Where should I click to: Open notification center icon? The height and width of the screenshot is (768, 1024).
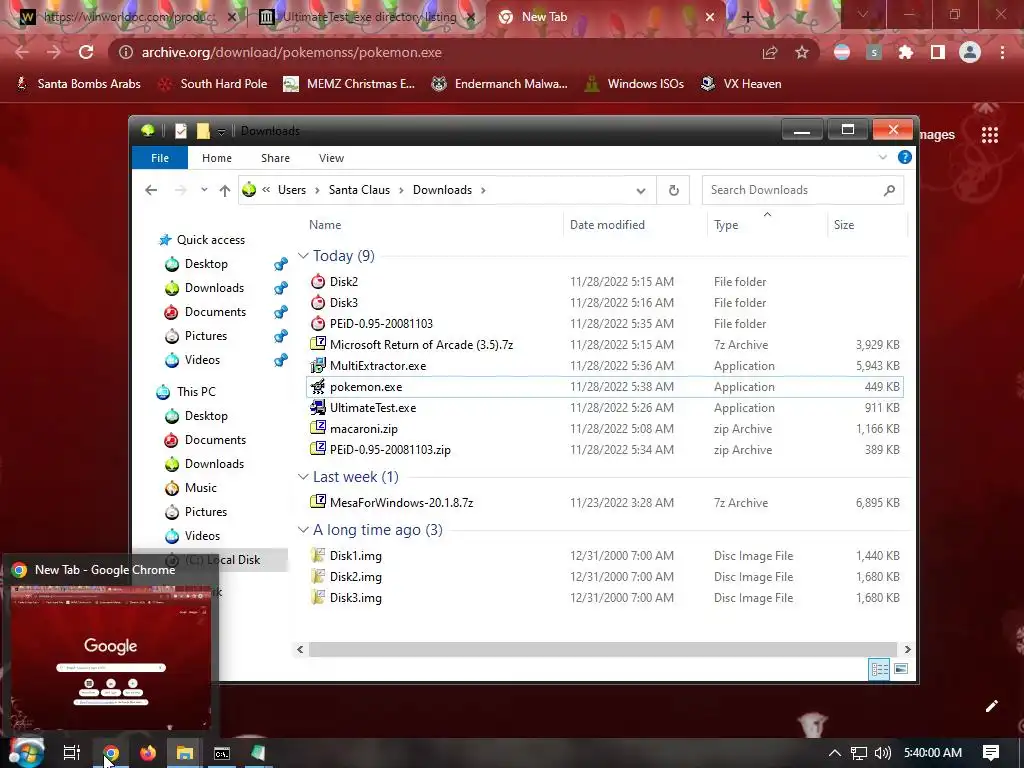pyautogui.click(x=991, y=753)
